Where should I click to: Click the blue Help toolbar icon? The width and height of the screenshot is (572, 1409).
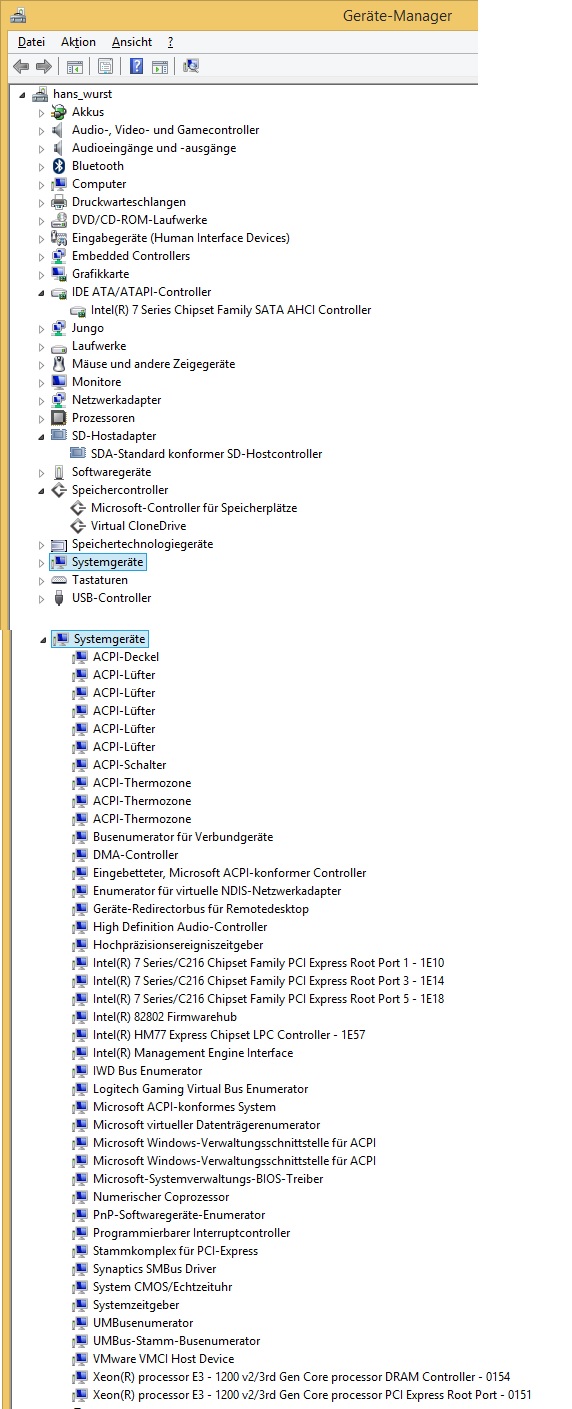click(x=137, y=66)
